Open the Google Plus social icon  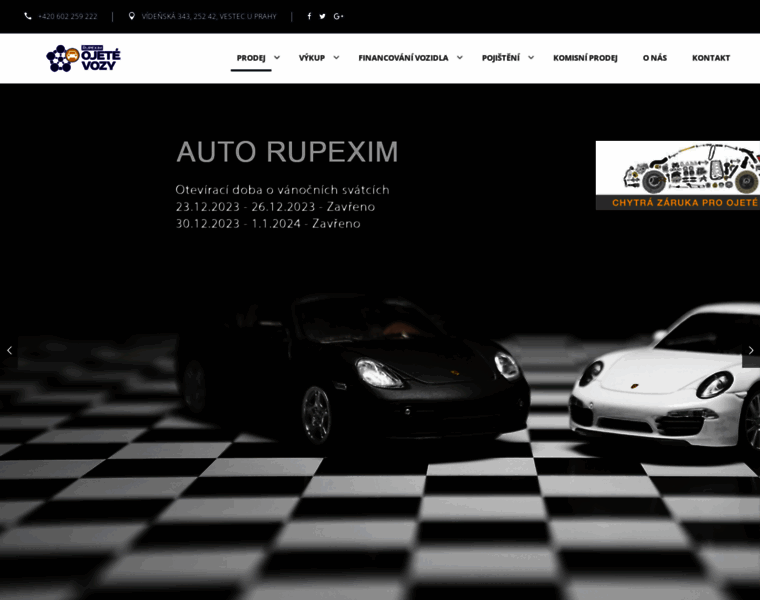coord(338,16)
